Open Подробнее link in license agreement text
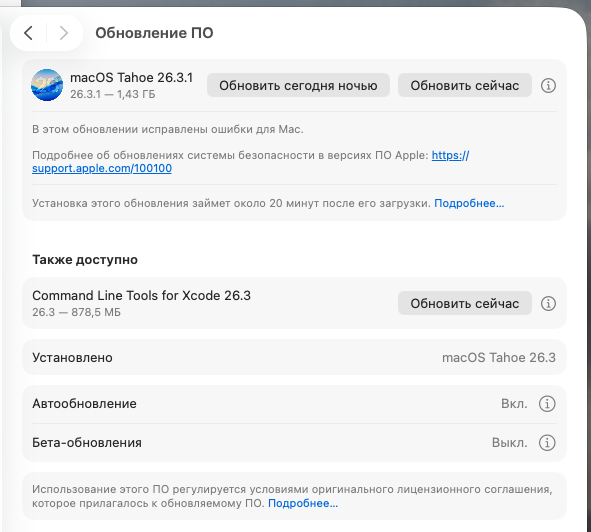Screen dimensions: 591x532 tap(303, 504)
